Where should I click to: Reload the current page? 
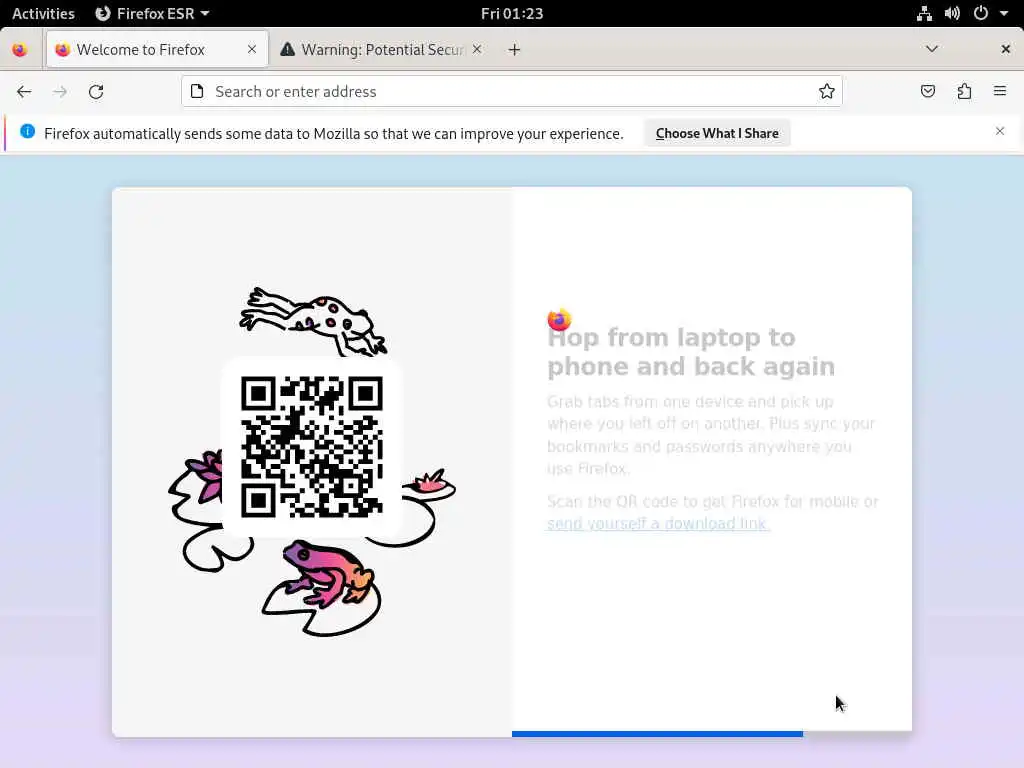click(96, 91)
